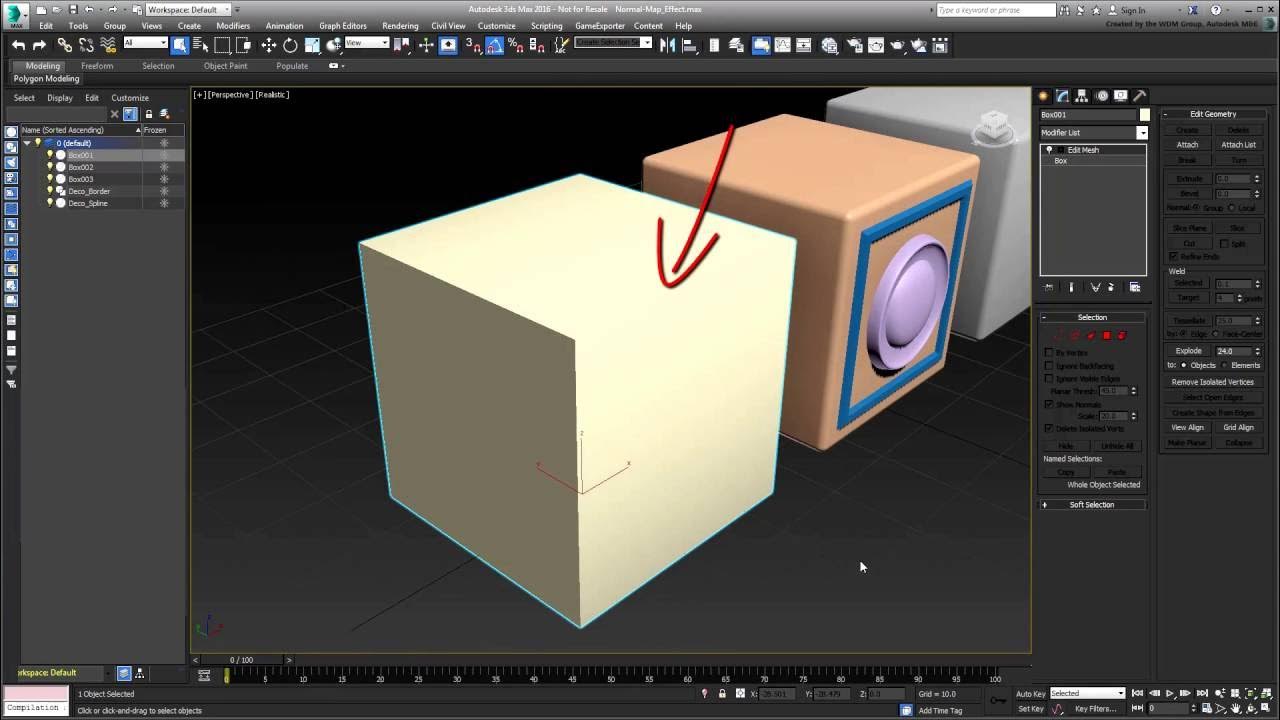The width and height of the screenshot is (1280, 720).
Task: Open Select by Name tool
Action: [200, 45]
